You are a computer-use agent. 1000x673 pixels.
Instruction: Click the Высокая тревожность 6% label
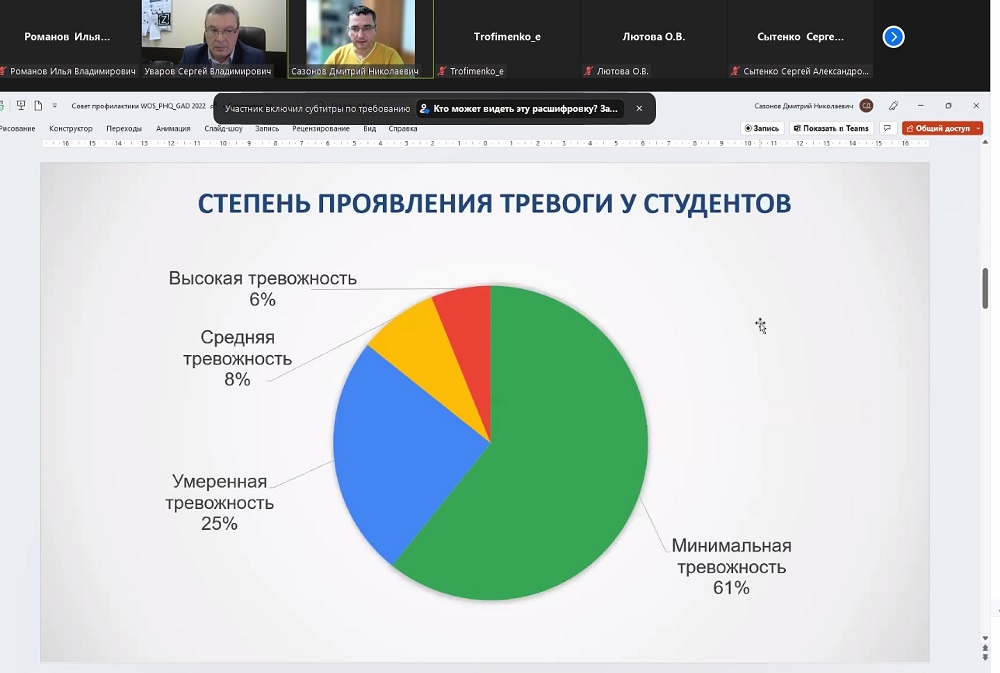click(263, 288)
